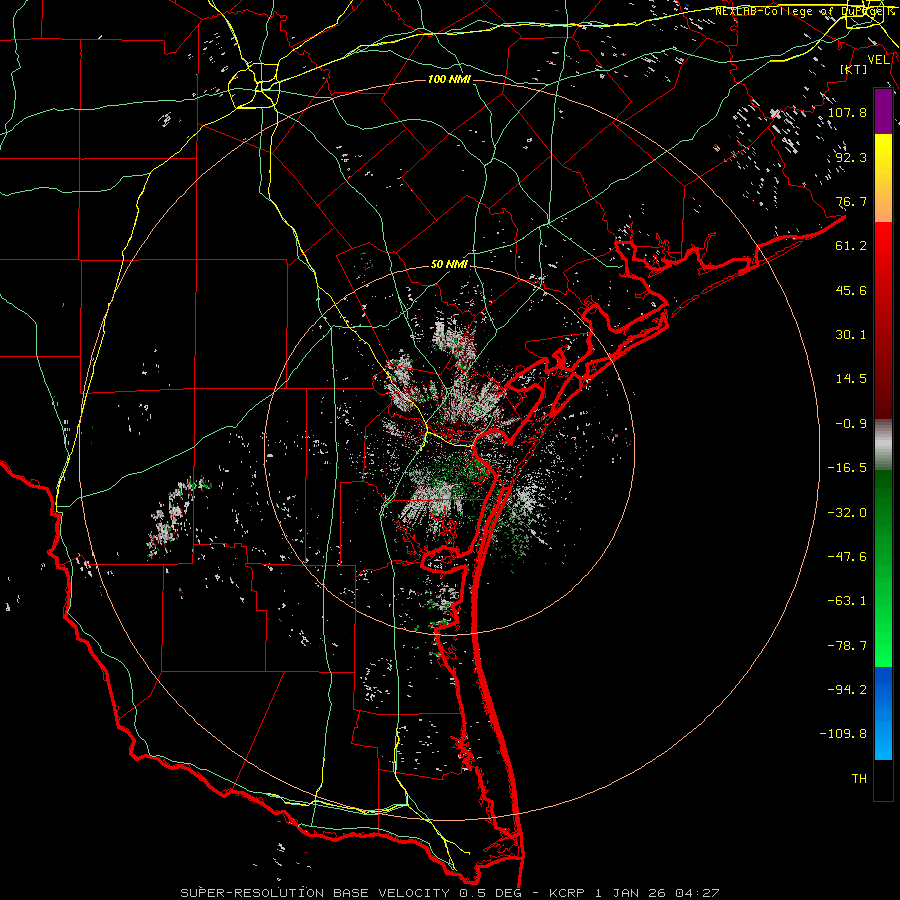The width and height of the screenshot is (900, 900).
Task: Pick the green segment of the velocity bar
Action: 883,568
